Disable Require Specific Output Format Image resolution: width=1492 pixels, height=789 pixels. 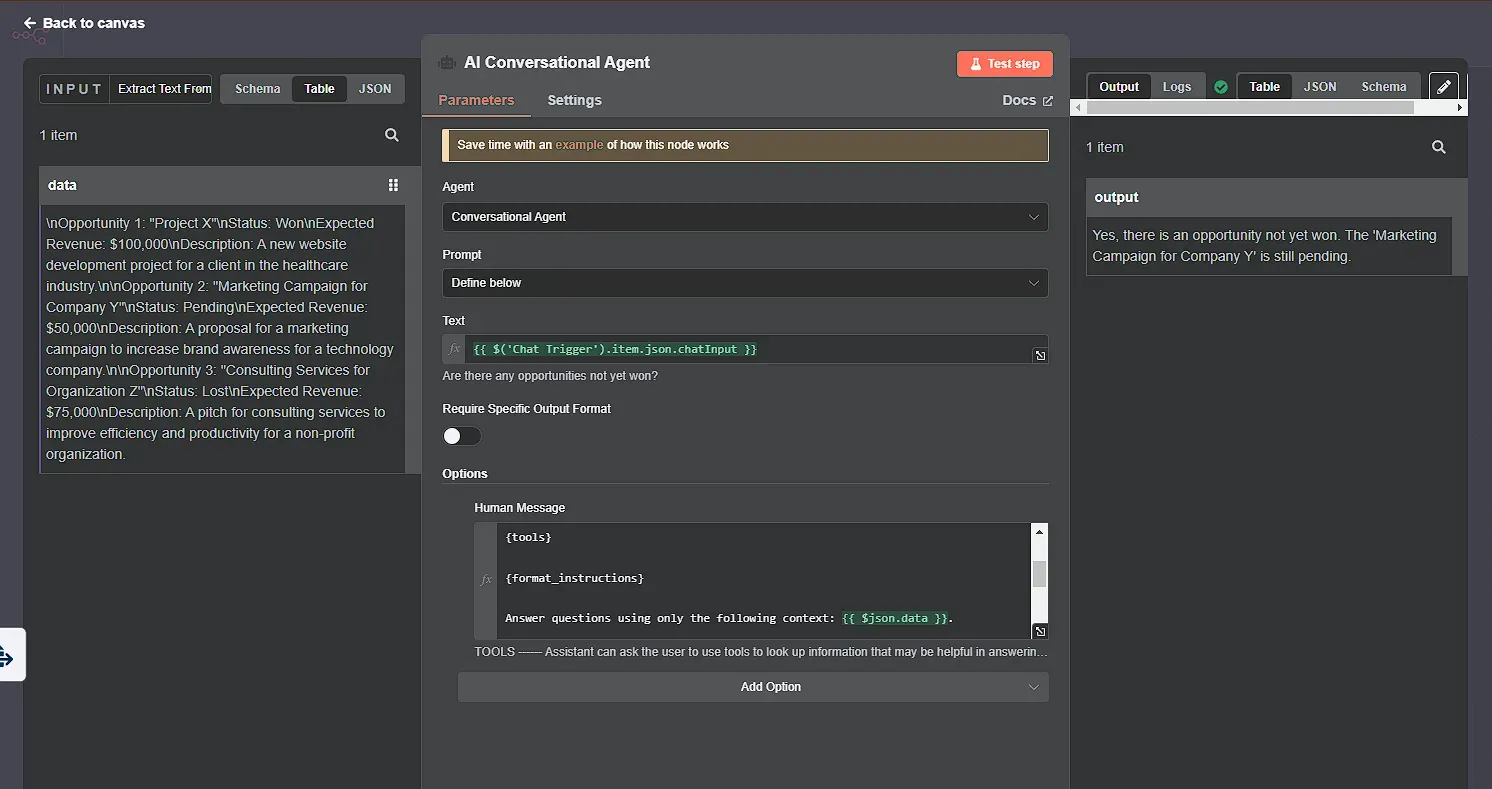tap(461, 436)
